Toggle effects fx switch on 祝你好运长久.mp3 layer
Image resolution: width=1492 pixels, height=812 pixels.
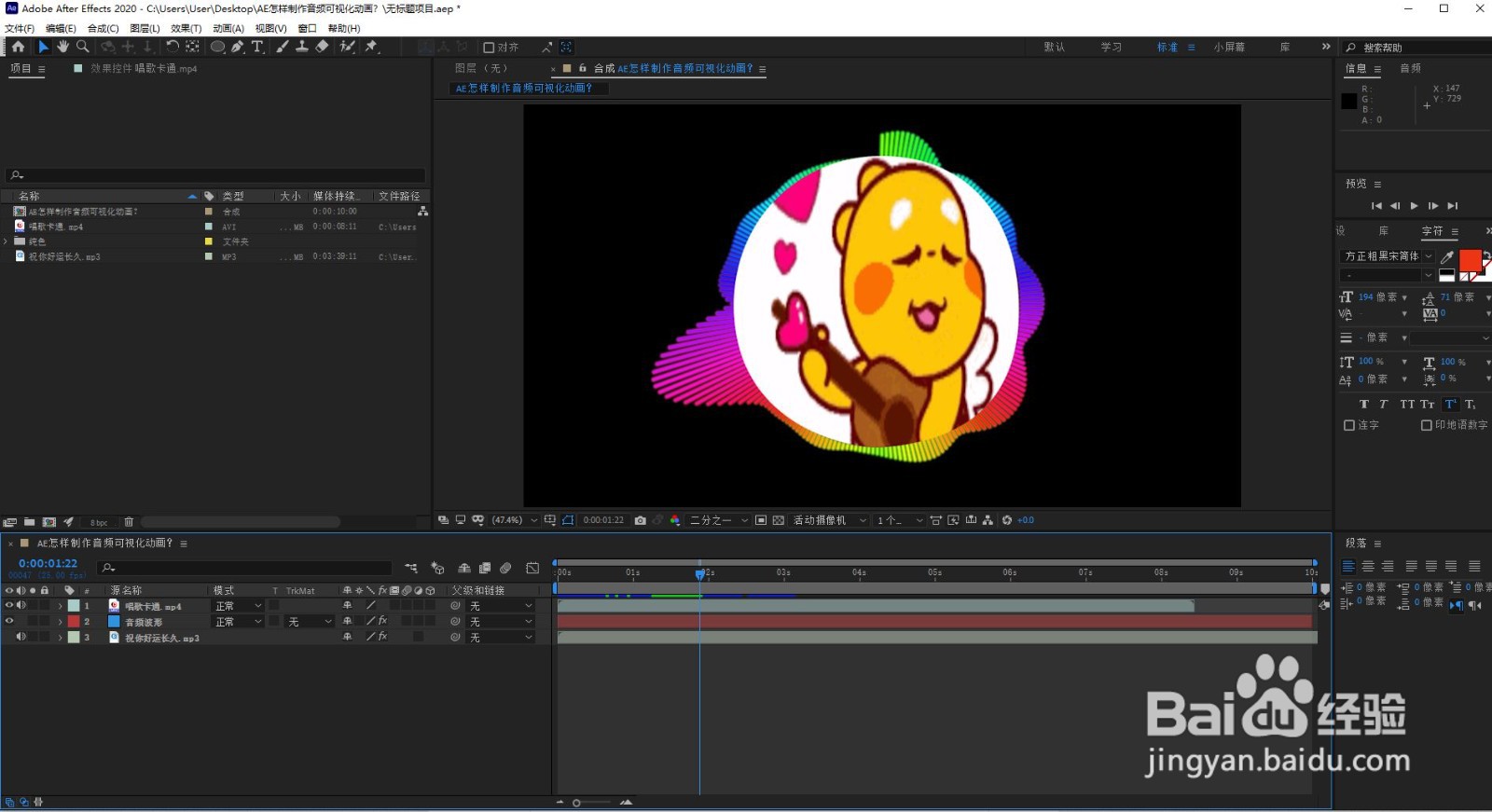click(x=382, y=637)
